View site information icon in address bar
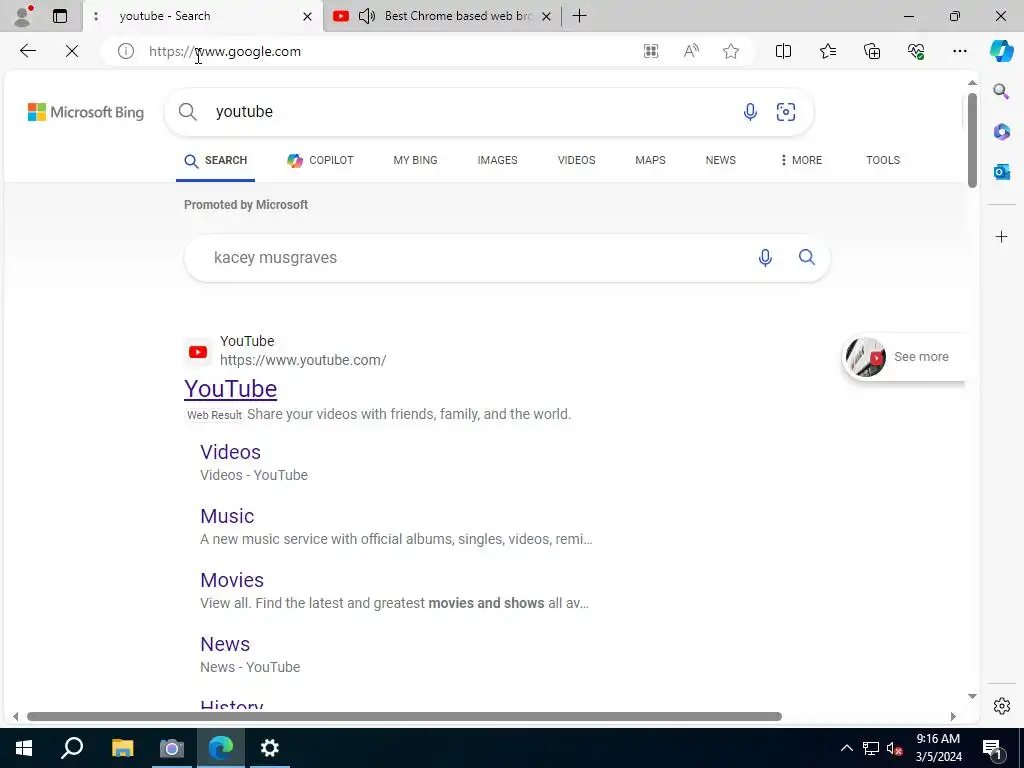 (x=126, y=51)
